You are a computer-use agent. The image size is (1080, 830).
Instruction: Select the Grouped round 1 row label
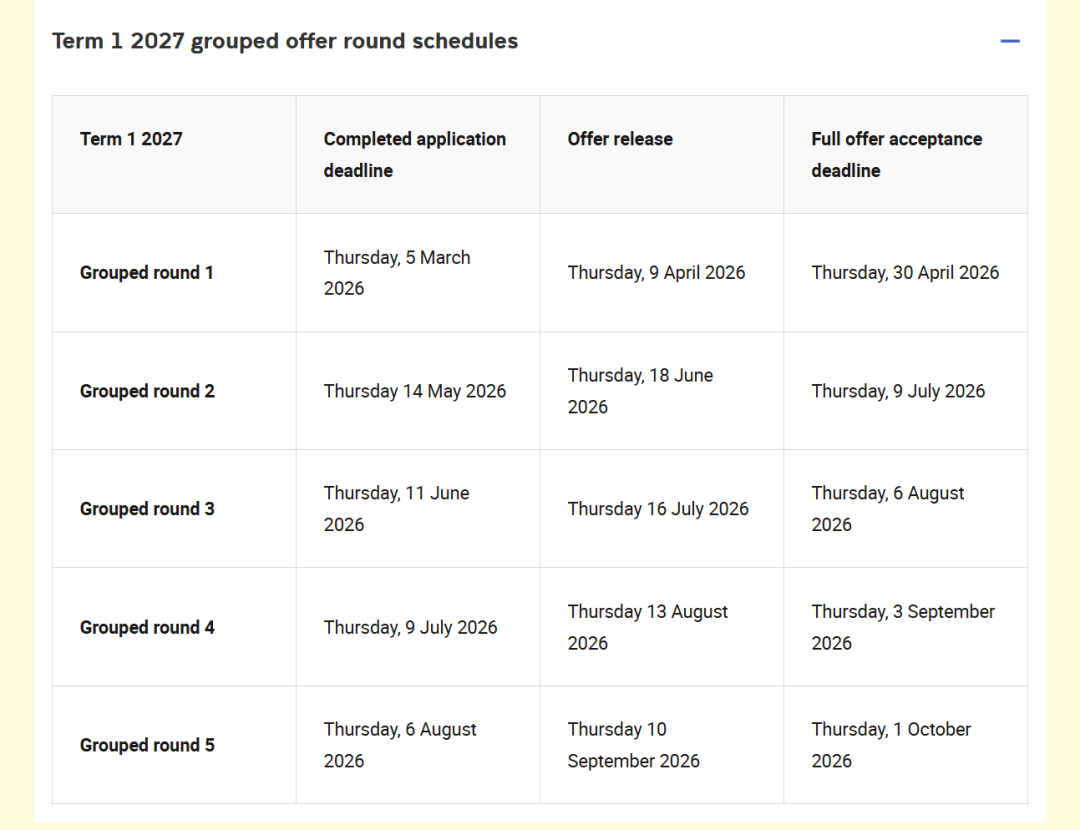point(147,272)
